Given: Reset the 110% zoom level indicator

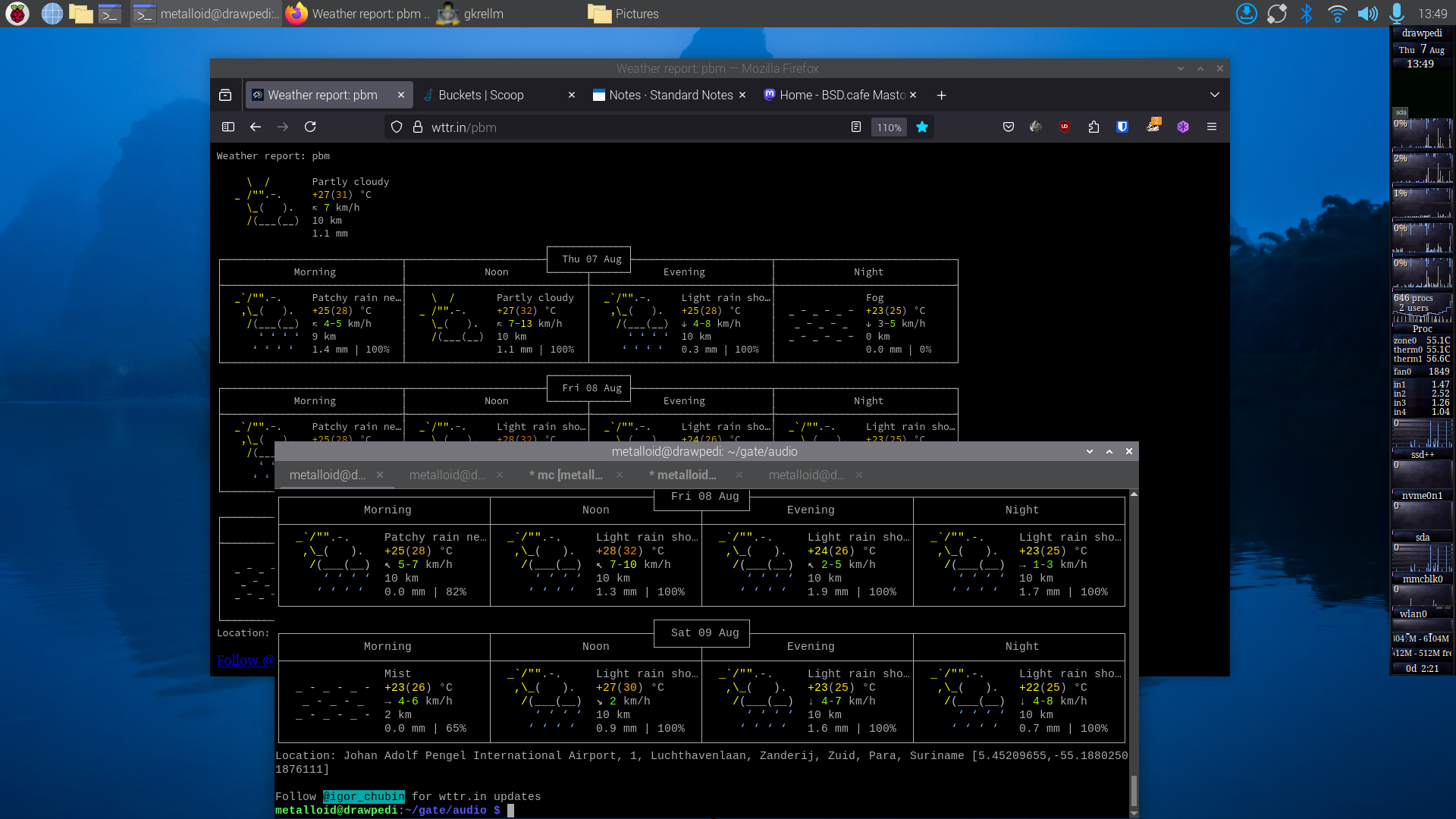Looking at the screenshot, I should (889, 127).
